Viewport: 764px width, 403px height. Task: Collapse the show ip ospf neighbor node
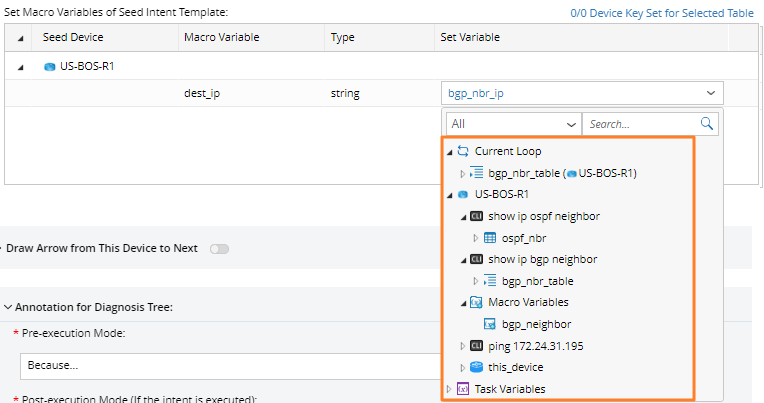click(x=462, y=216)
